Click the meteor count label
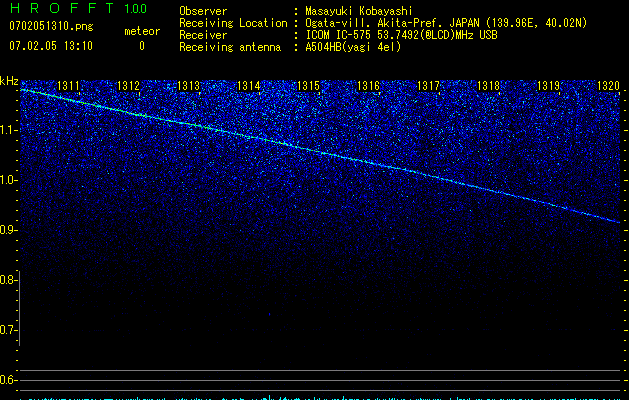 pos(142,31)
